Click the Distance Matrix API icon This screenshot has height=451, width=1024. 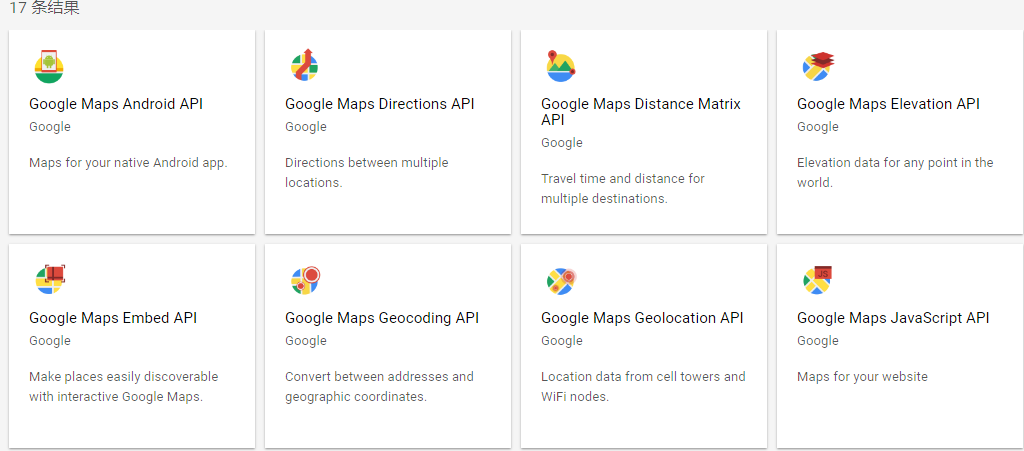click(x=560, y=66)
